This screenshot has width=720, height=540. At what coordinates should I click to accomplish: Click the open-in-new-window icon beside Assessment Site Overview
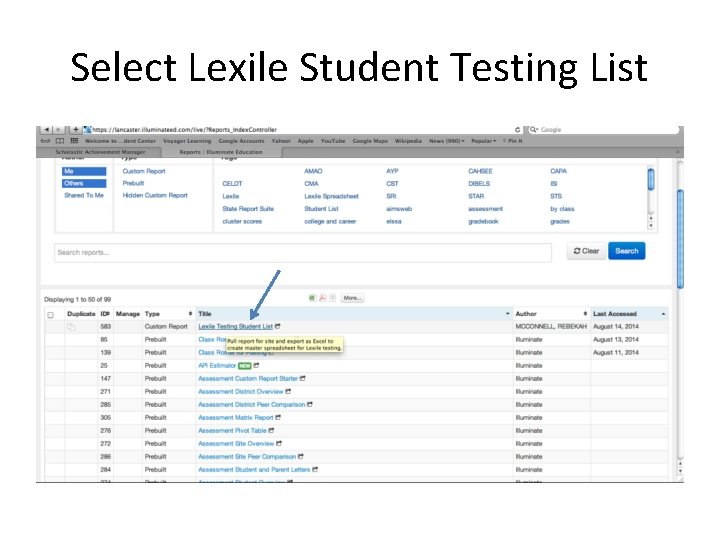[x=279, y=444]
